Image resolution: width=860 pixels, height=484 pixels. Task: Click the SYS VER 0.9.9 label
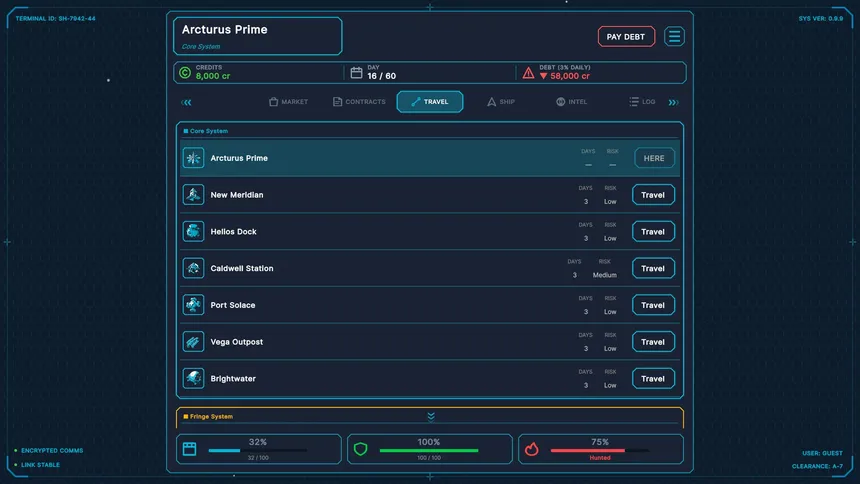tap(821, 19)
